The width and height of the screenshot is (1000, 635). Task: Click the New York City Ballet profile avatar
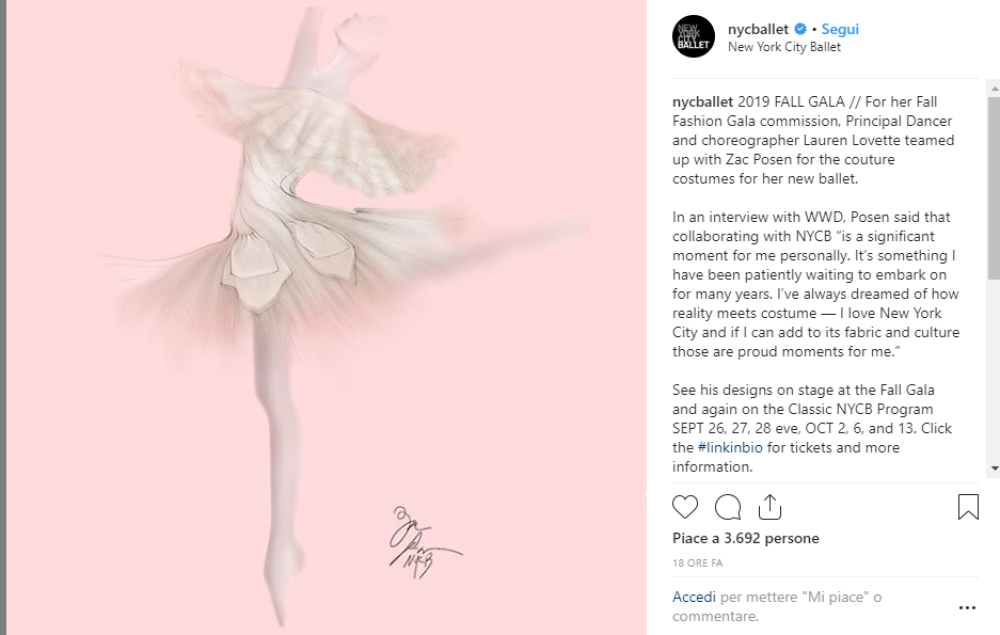click(x=693, y=36)
